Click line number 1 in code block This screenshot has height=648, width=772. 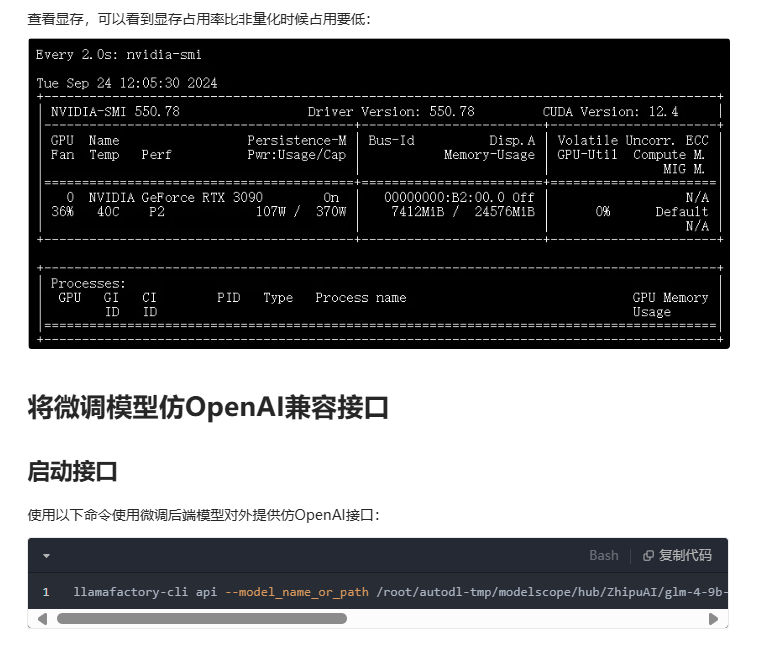[46, 592]
